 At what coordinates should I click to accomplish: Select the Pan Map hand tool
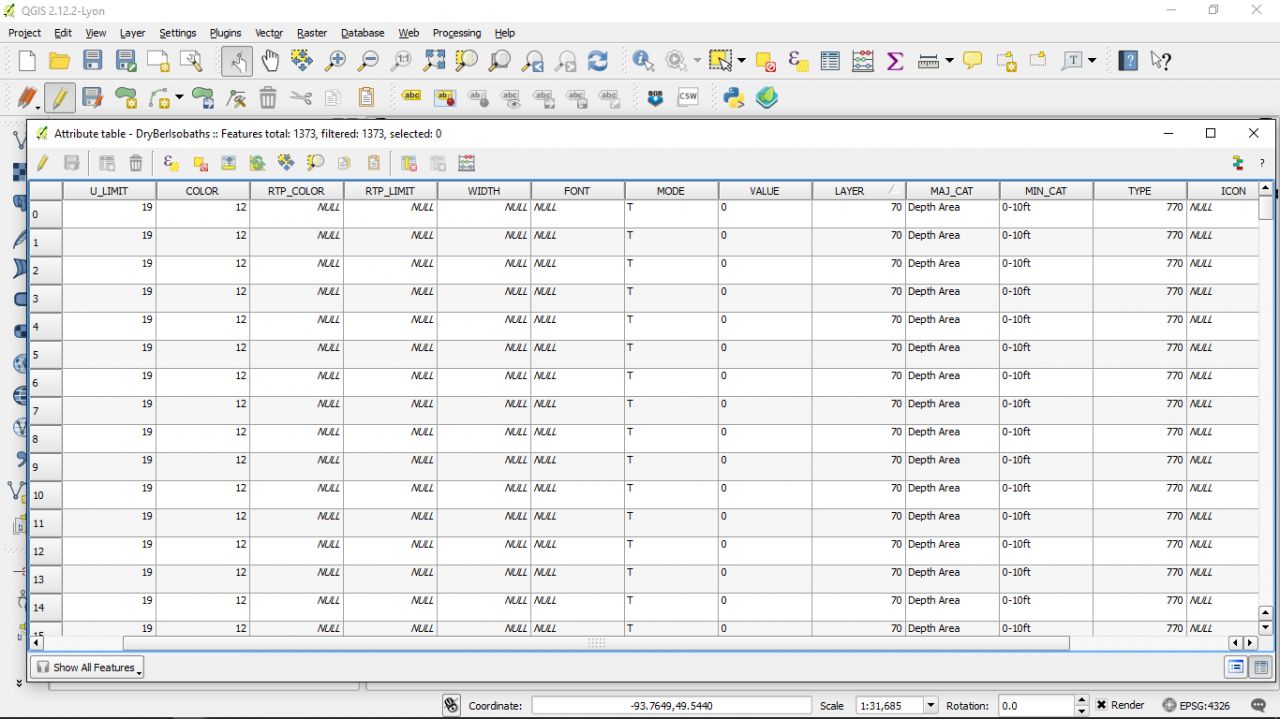point(270,61)
